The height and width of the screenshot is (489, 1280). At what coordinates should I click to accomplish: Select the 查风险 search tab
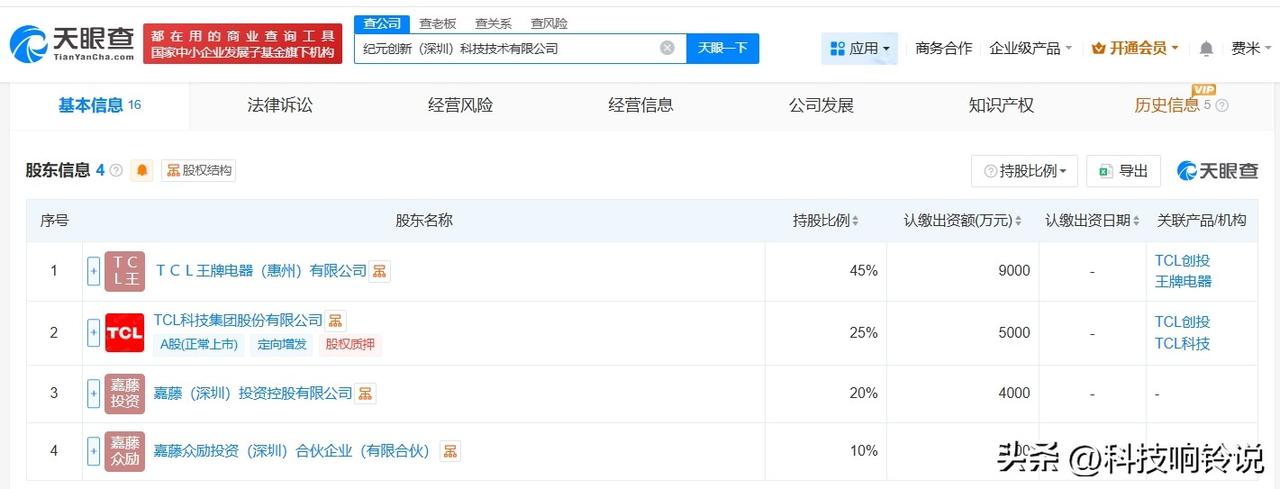(x=549, y=23)
